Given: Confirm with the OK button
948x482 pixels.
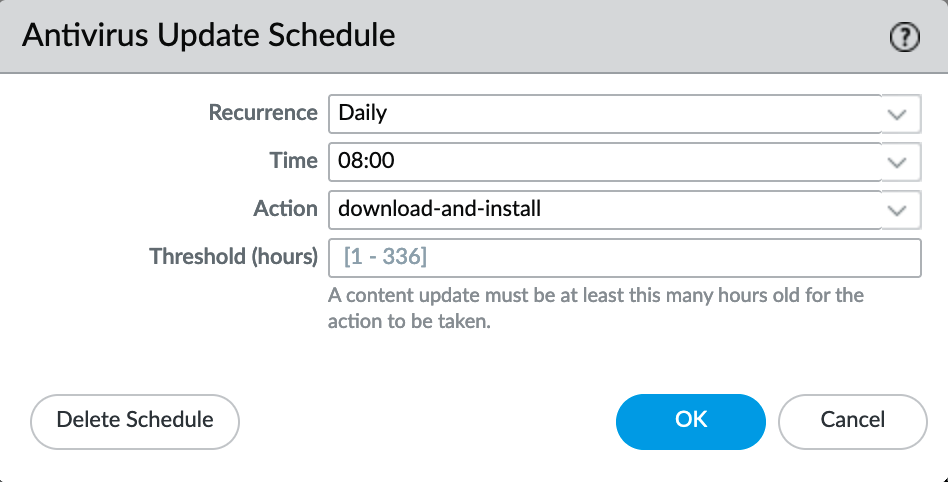Looking at the screenshot, I should click(x=691, y=420).
